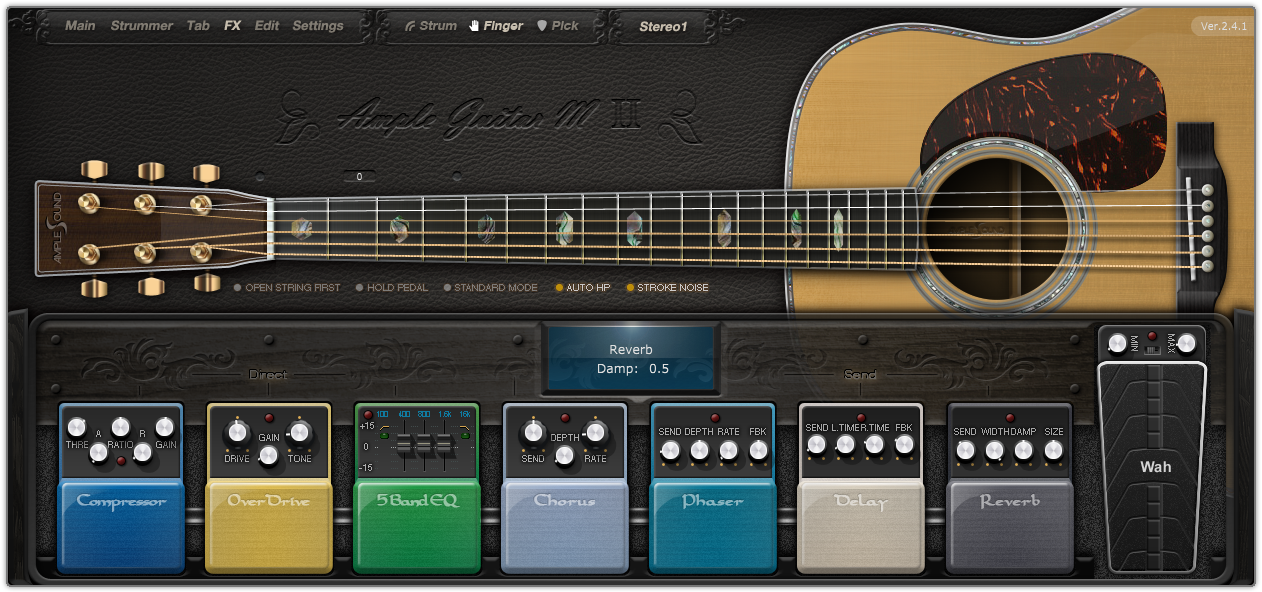Screen dimensions: 1262x592
Task: Toggle the Phaser power LED
Action: pyautogui.click(x=714, y=418)
